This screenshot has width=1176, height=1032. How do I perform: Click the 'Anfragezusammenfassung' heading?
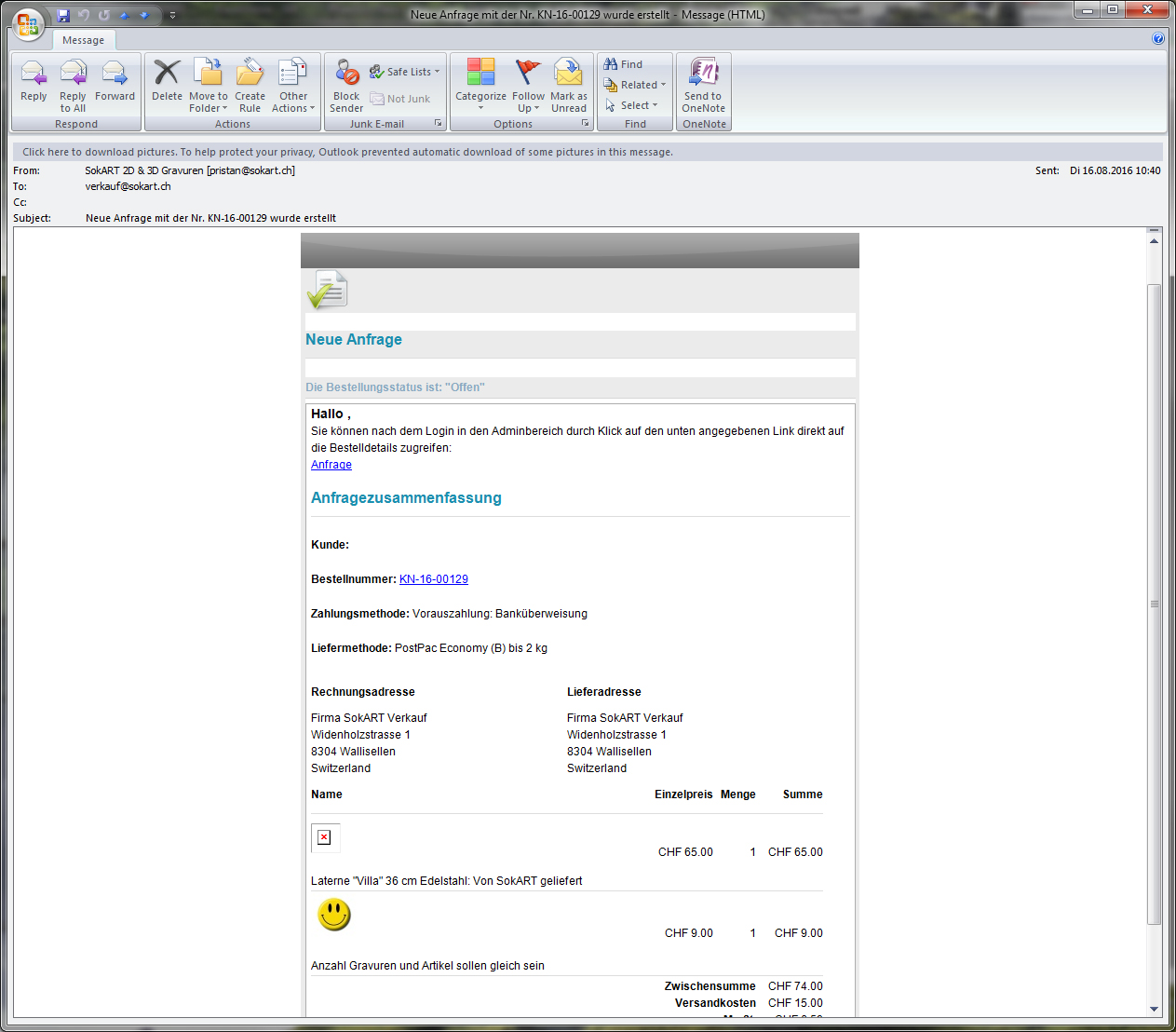coord(406,498)
